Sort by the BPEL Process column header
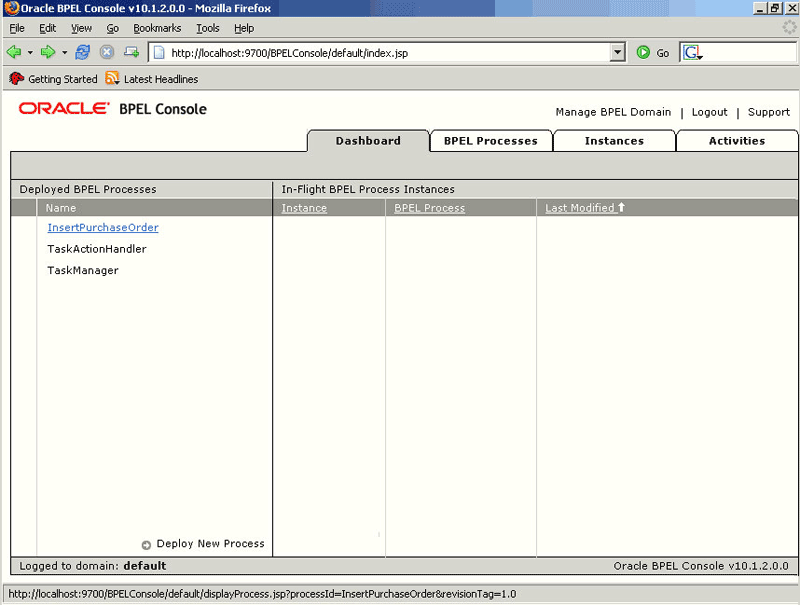The width and height of the screenshot is (800, 605). click(x=430, y=208)
